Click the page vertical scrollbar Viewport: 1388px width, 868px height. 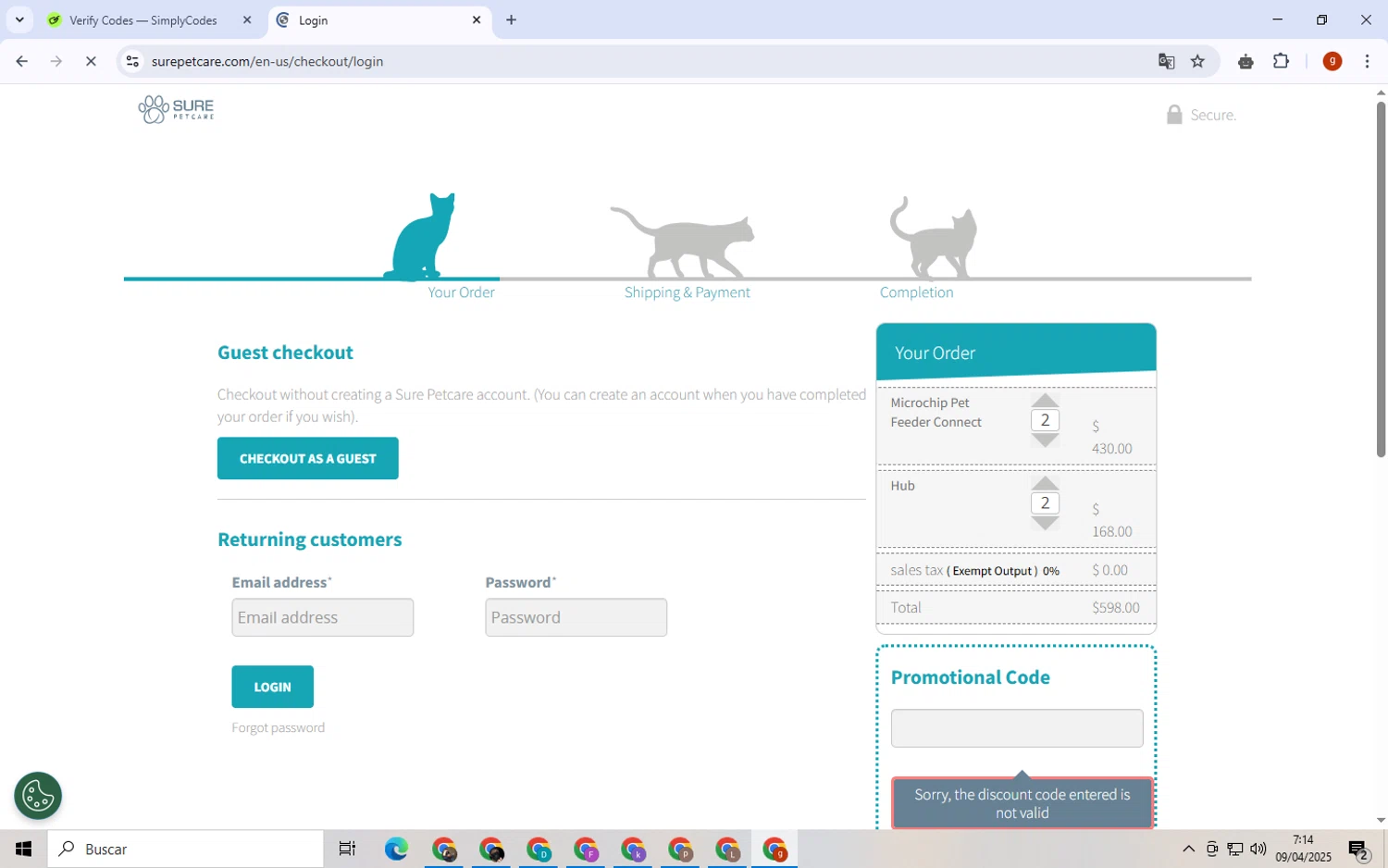(x=1381, y=279)
